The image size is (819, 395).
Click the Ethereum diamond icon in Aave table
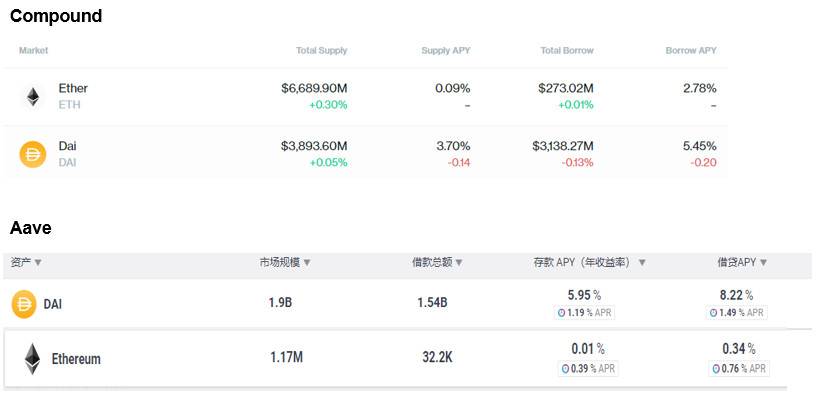[x=32, y=359]
